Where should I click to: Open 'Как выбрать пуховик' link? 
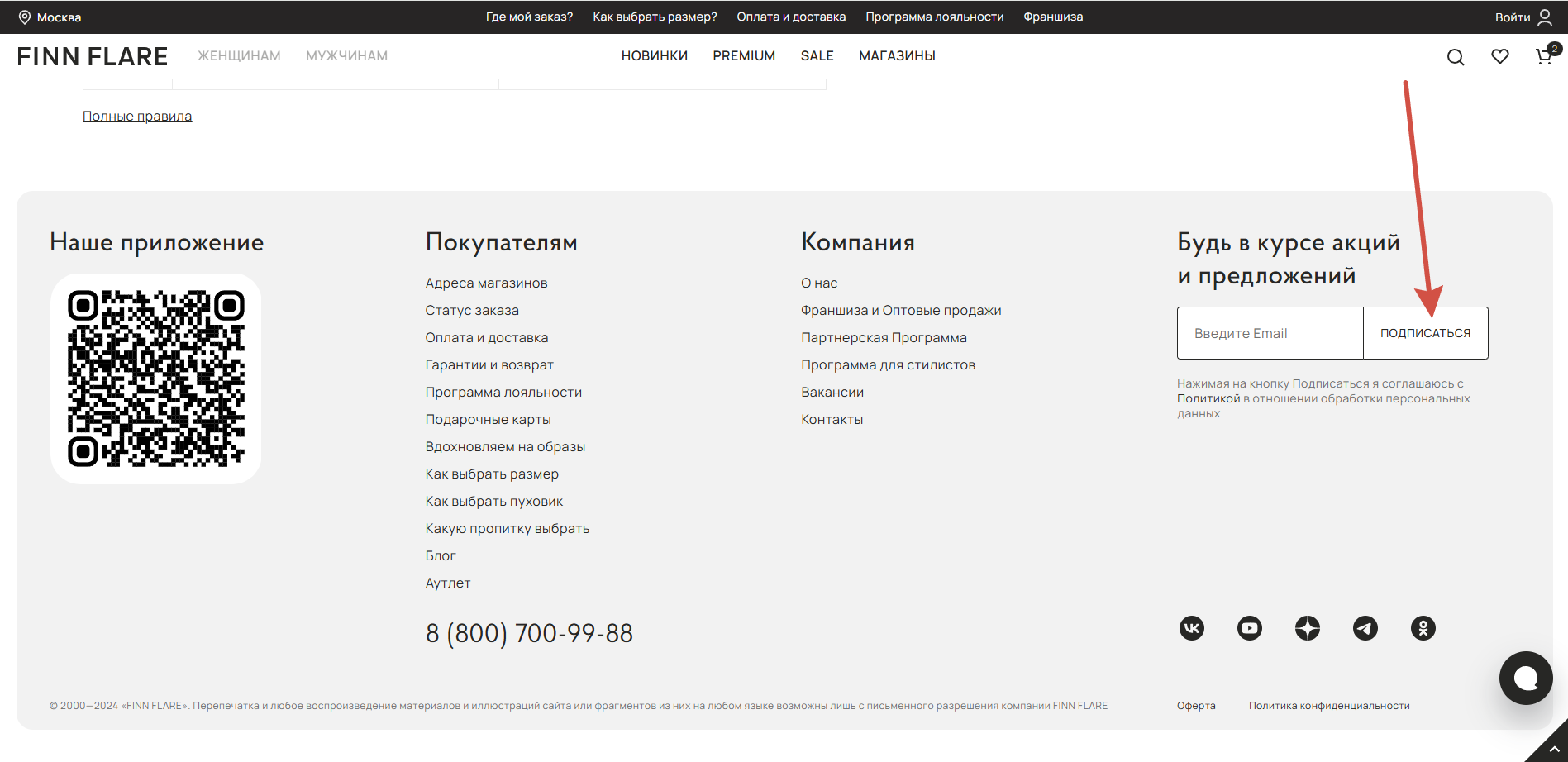[494, 501]
